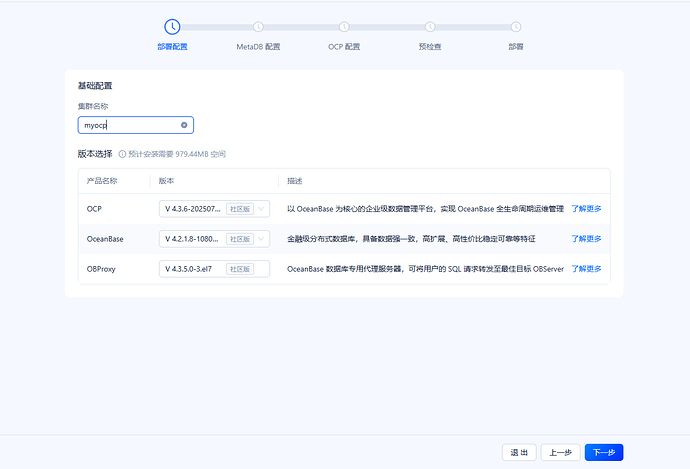The height and width of the screenshot is (469, 690).
Task: Click the OceanBase description text
Action: 411,239
